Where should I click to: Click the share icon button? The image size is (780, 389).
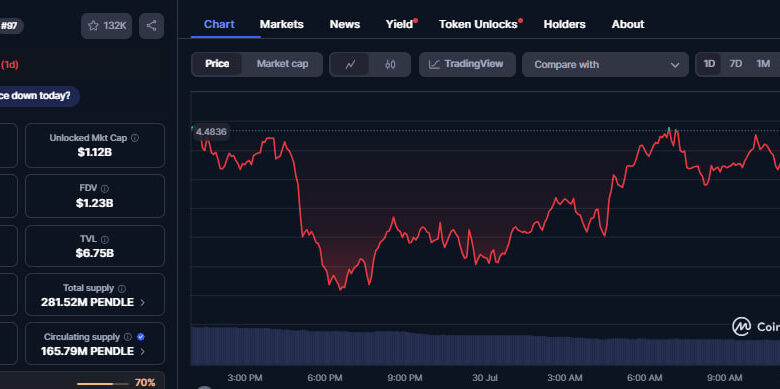click(152, 26)
